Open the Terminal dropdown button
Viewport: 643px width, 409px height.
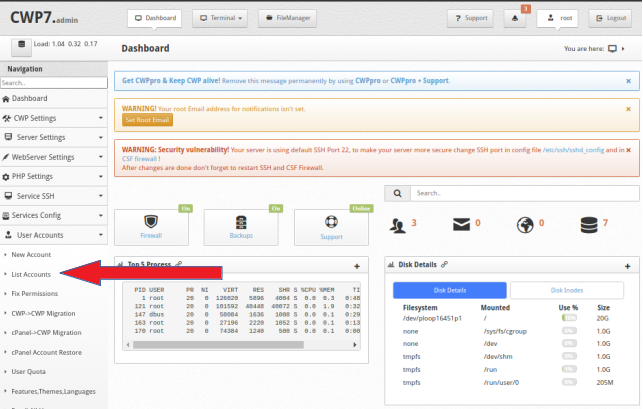(220, 18)
